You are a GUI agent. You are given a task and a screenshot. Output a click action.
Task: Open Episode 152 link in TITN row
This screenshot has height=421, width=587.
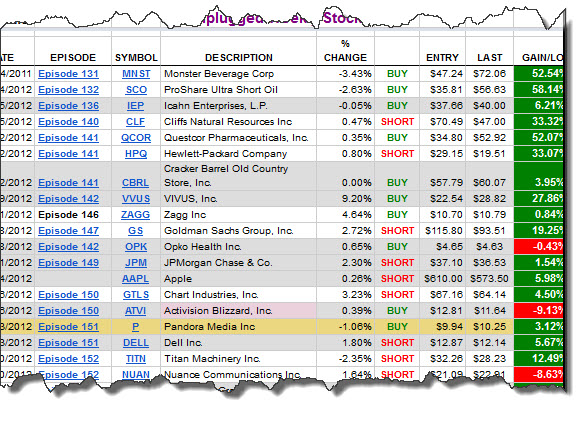click(x=69, y=359)
